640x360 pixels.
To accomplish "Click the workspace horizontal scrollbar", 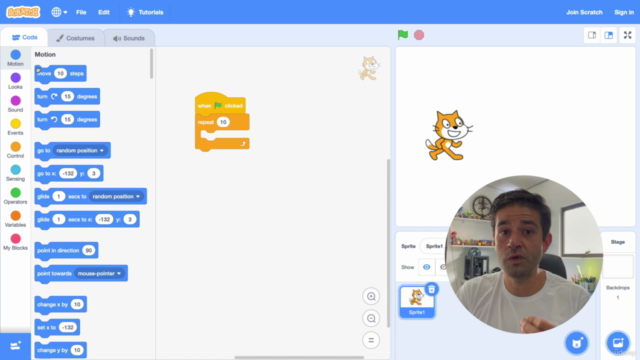I will coord(299,358).
